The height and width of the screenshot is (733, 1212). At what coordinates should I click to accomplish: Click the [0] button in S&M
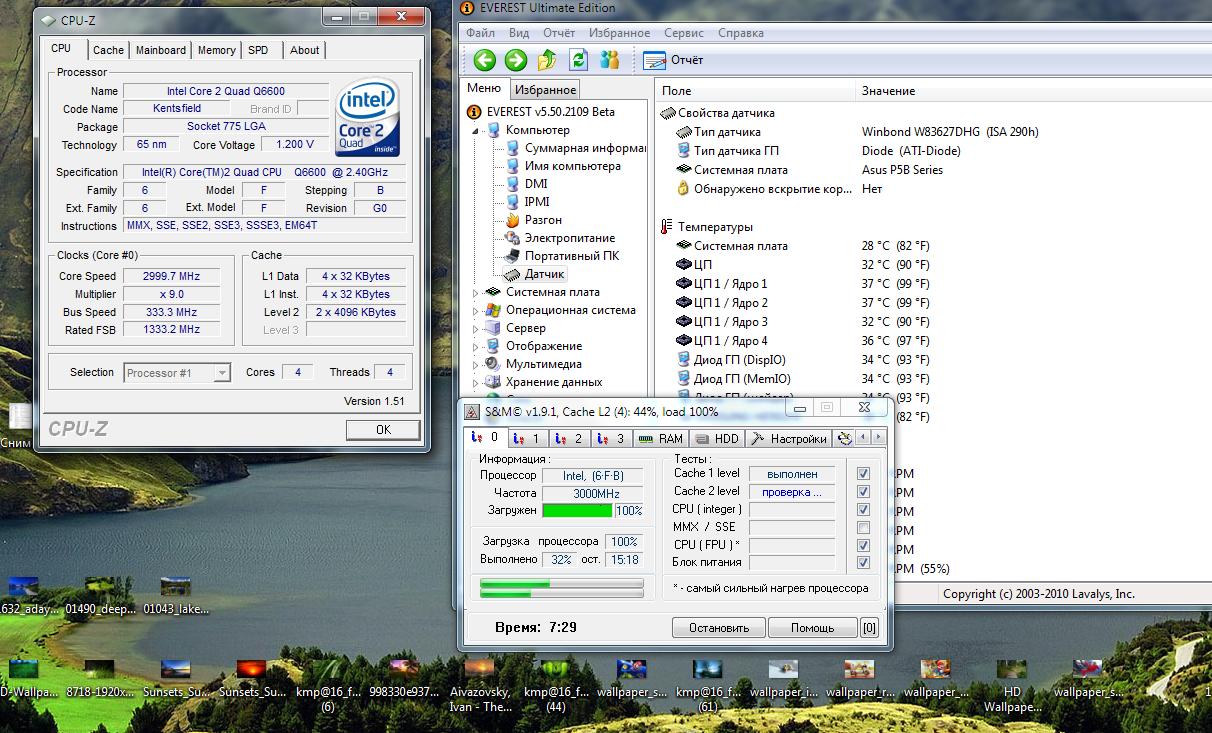pyautogui.click(x=870, y=628)
